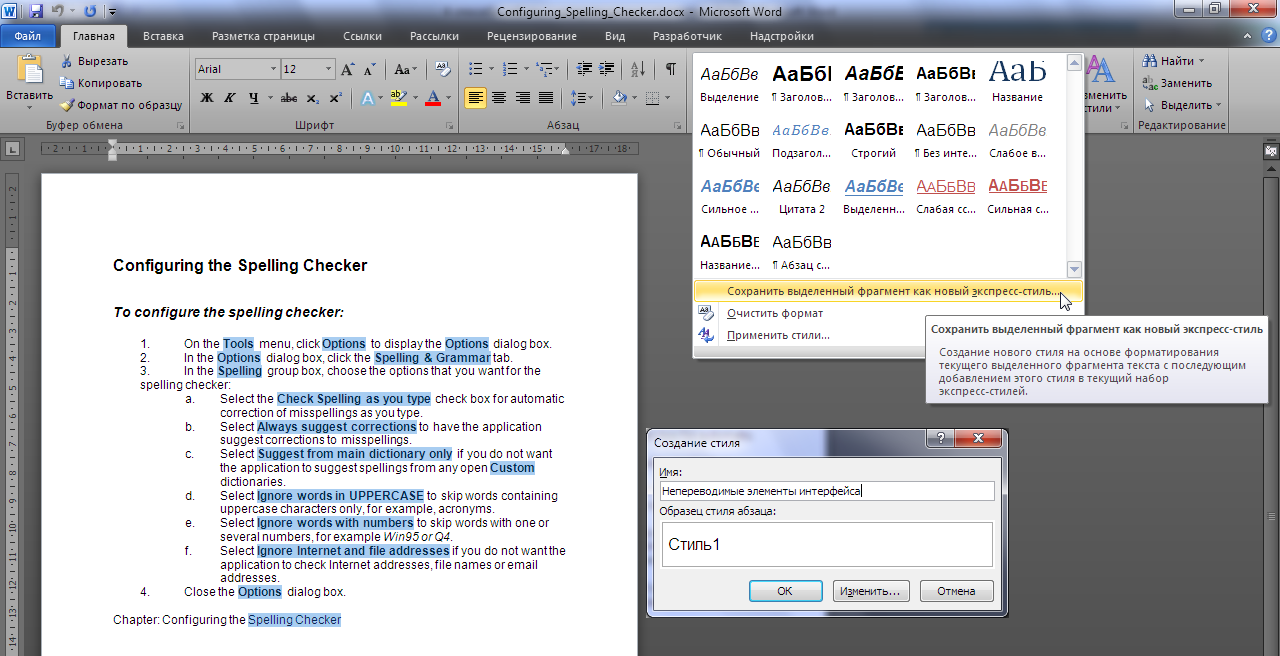Toggle align text left button
The height and width of the screenshot is (656, 1280).
(475, 98)
